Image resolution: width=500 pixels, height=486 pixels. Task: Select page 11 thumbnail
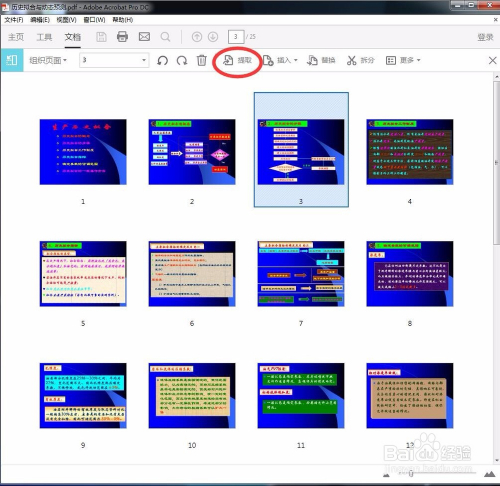[x=301, y=396]
